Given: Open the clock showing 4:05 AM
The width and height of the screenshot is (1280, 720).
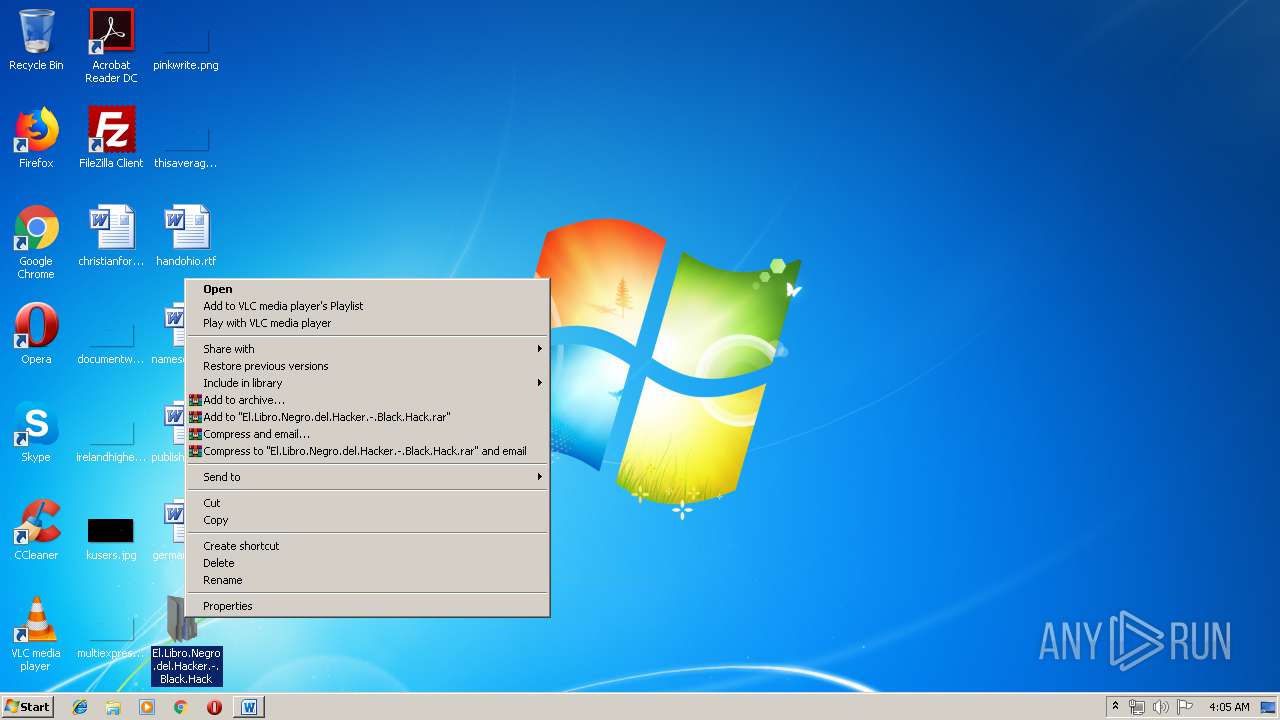Looking at the screenshot, I should (x=1229, y=707).
